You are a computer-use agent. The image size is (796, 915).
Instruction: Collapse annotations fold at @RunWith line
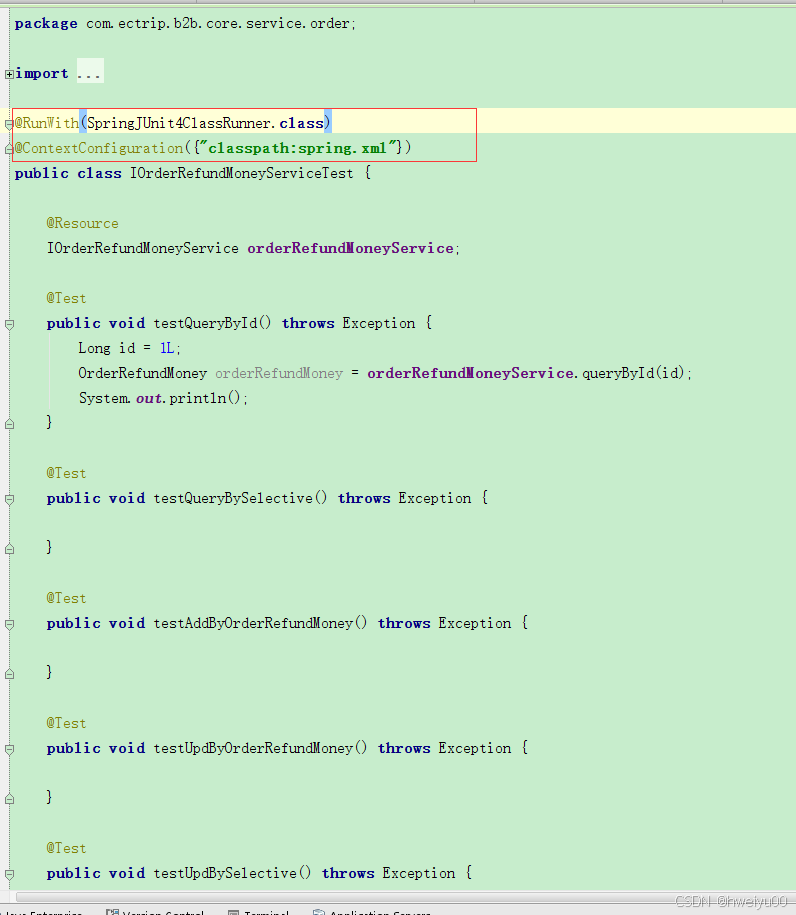pyautogui.click(x=9, y=124)
